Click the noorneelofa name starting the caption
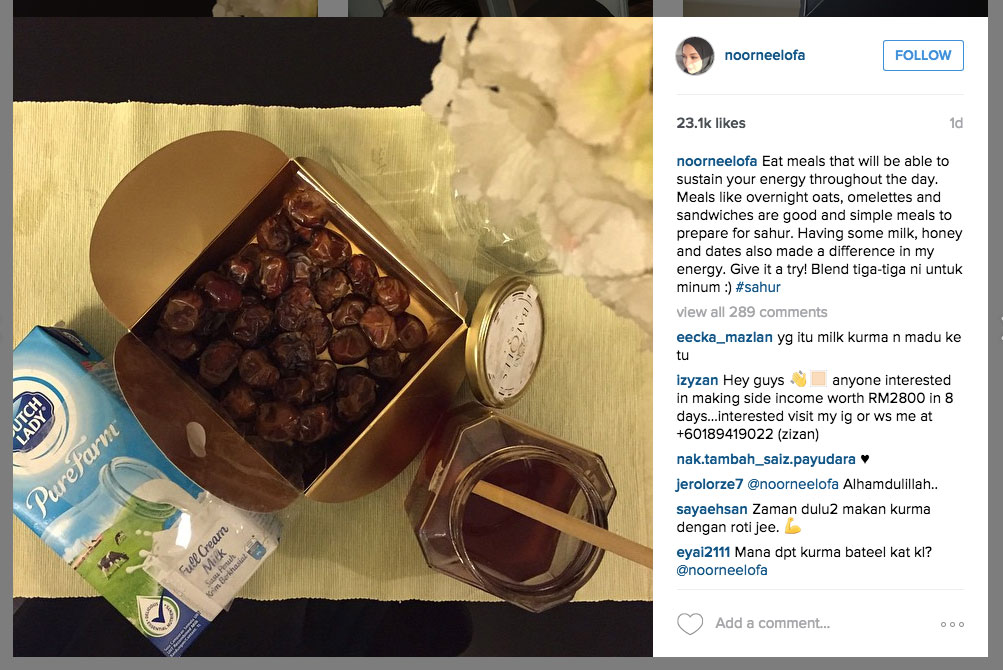The height and width of the screenshot is (670, 1003). click(x=716, y=161)
